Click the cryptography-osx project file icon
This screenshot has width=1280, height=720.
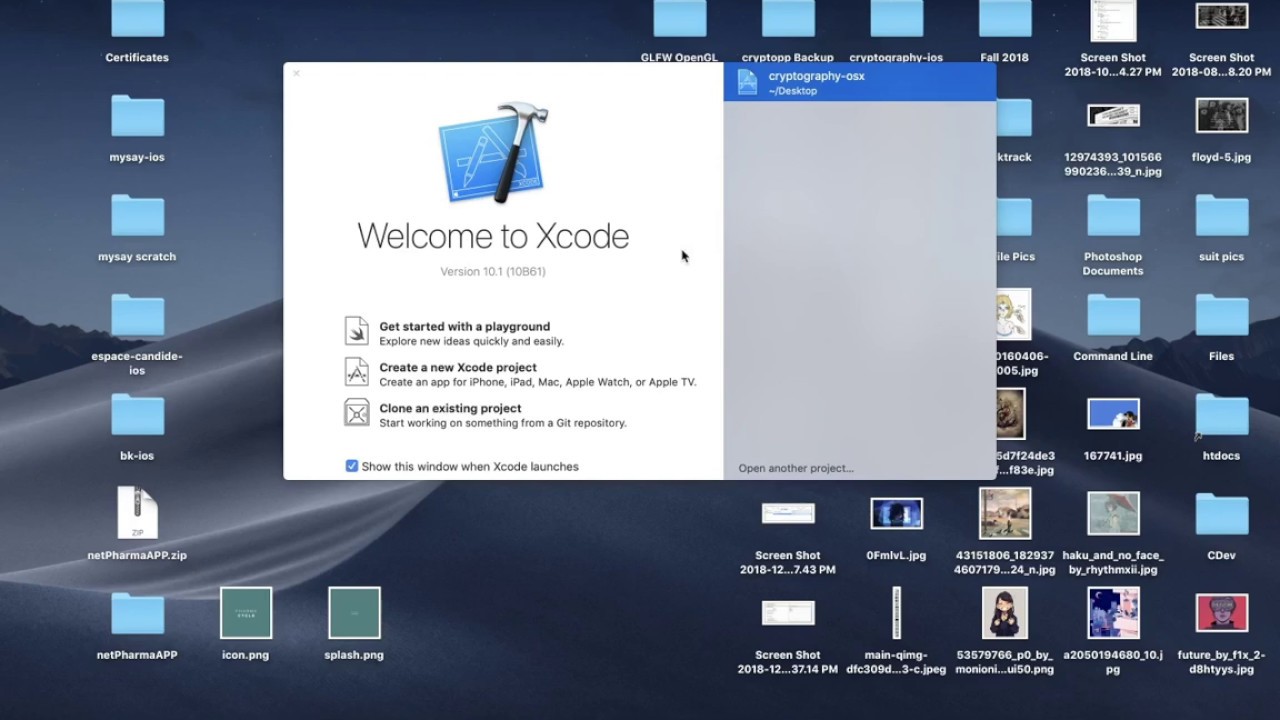(x=747, y=82)
